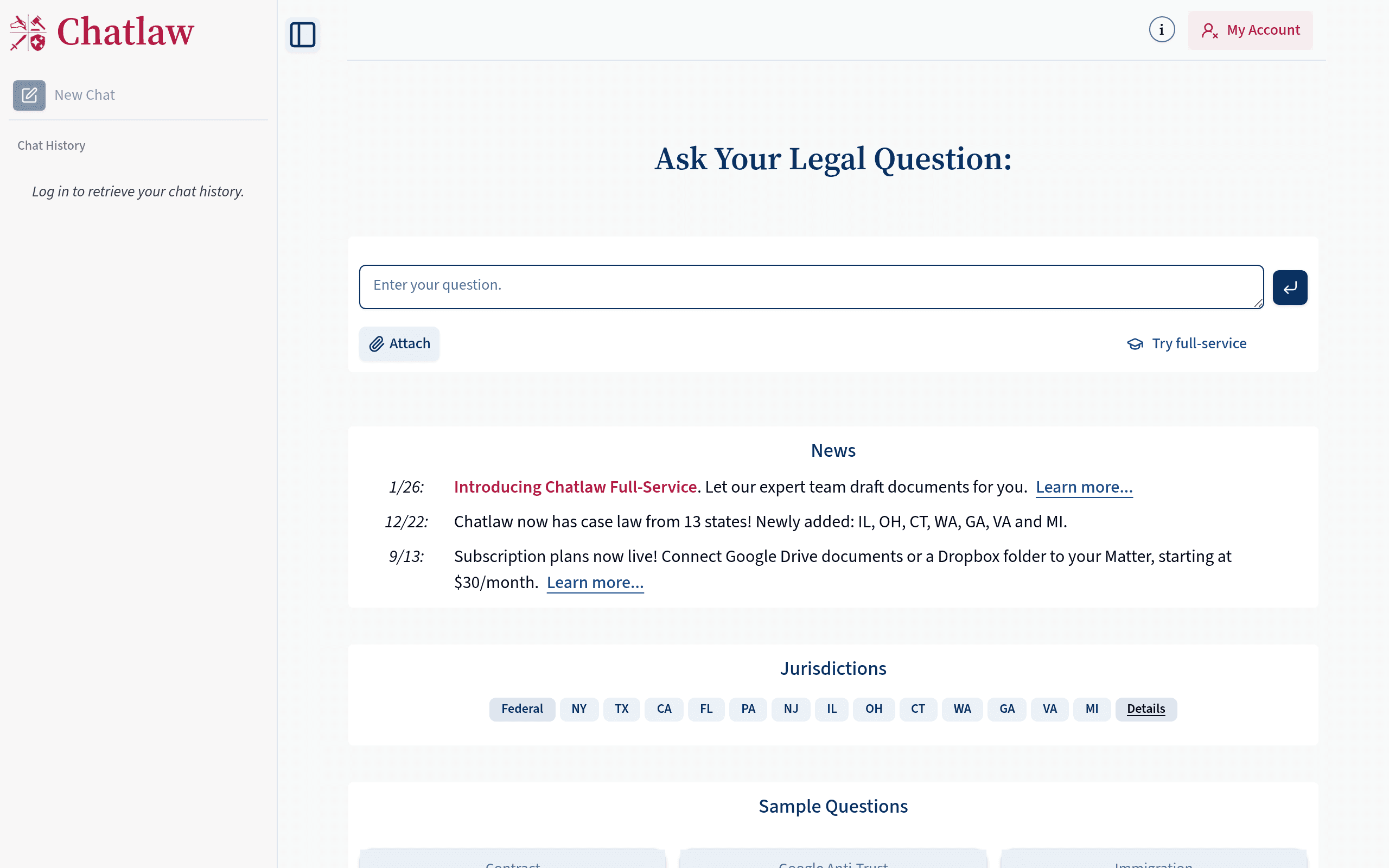Select the Federal jurisdiction chip
Screen dimensions: 1389x868
point(522,709)
